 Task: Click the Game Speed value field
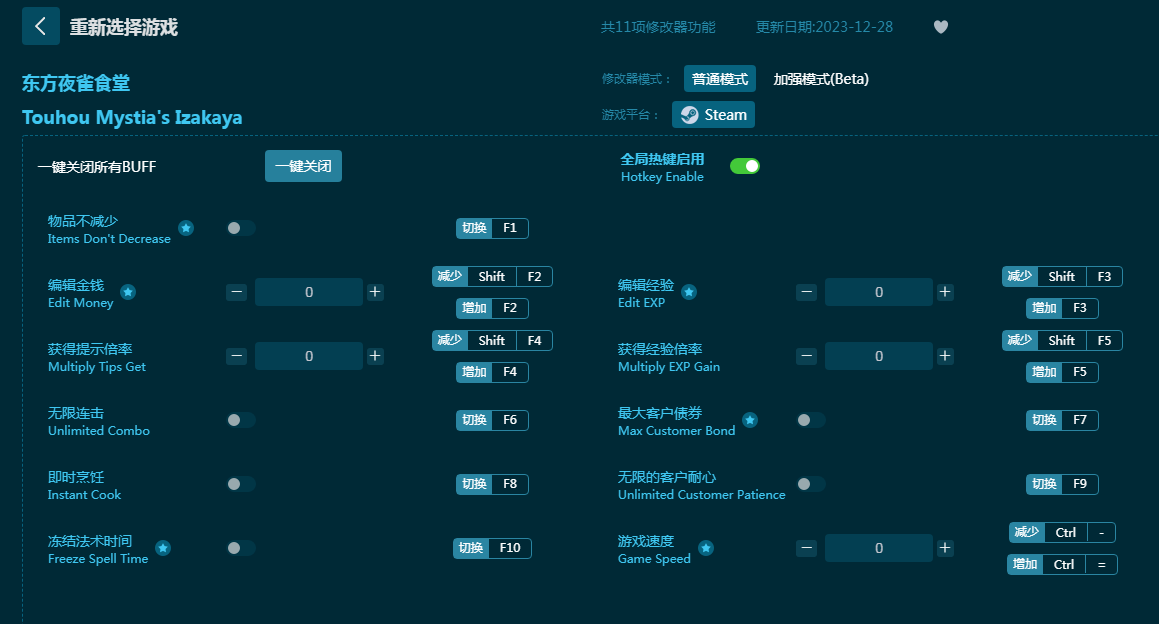pyautogui.click(x=879, y=548)
